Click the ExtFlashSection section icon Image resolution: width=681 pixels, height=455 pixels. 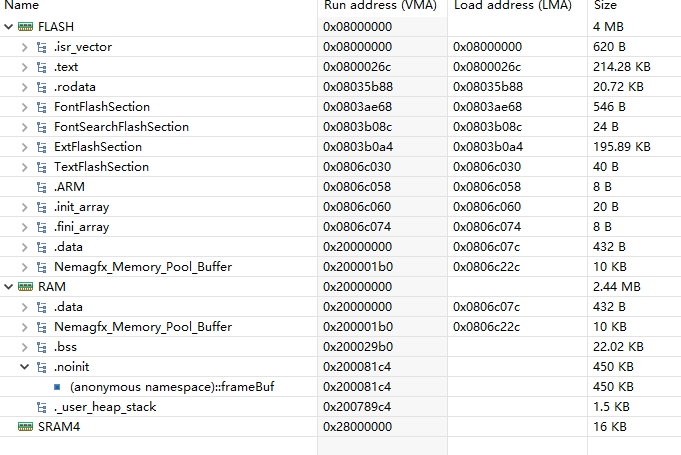point(42,147)
